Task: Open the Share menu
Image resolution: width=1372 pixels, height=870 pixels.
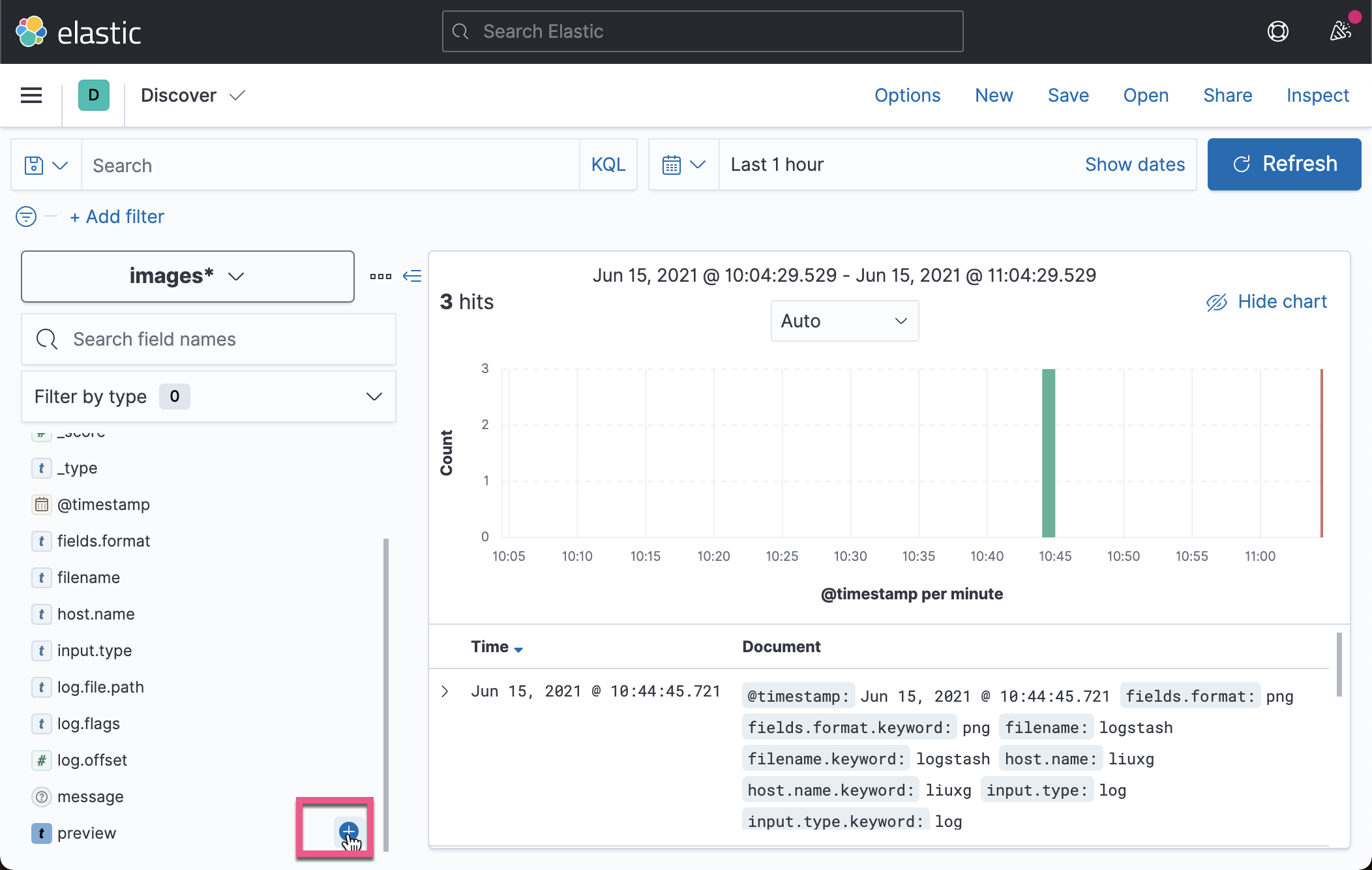Action: tap(1227, 95)
